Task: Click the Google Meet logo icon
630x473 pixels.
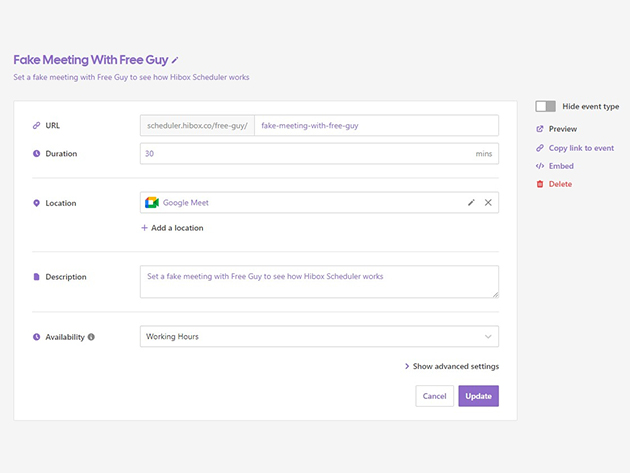Action: 152,203
